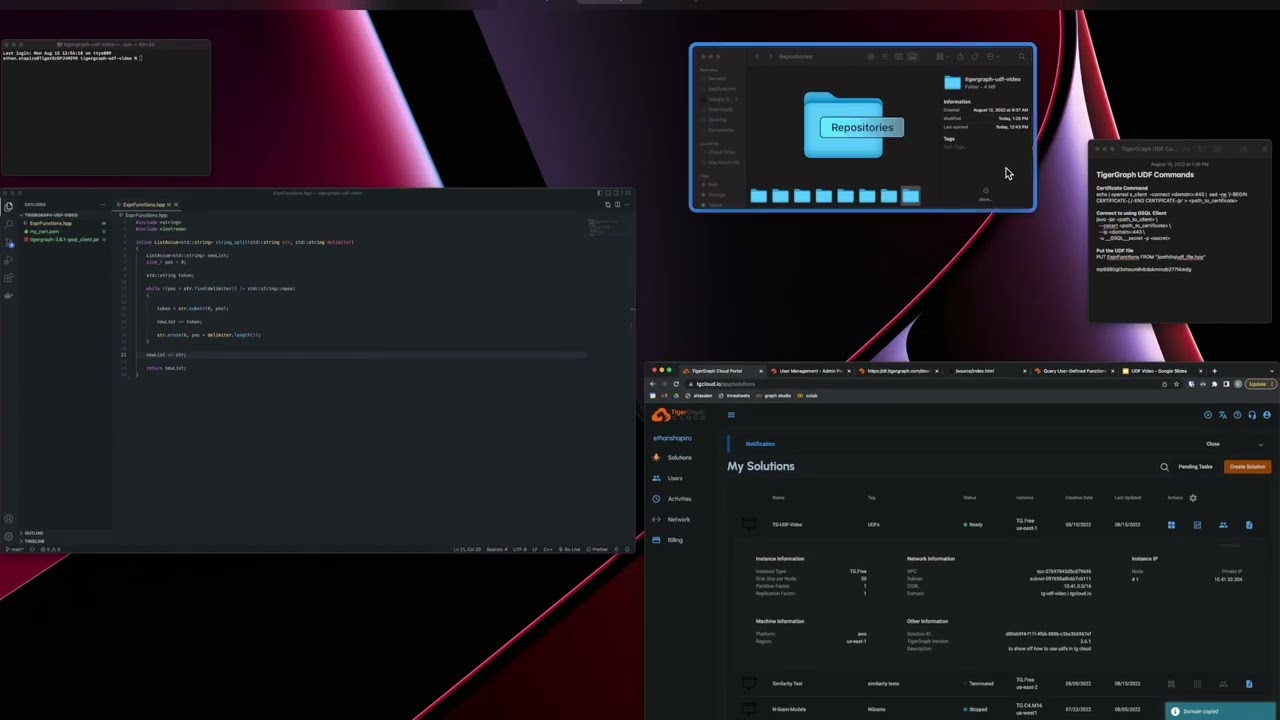Image resolution: width=1280 pixels, height=720 pixels.
Task: Switch to User Management Admin Portal tab
Action: (810, 371)
